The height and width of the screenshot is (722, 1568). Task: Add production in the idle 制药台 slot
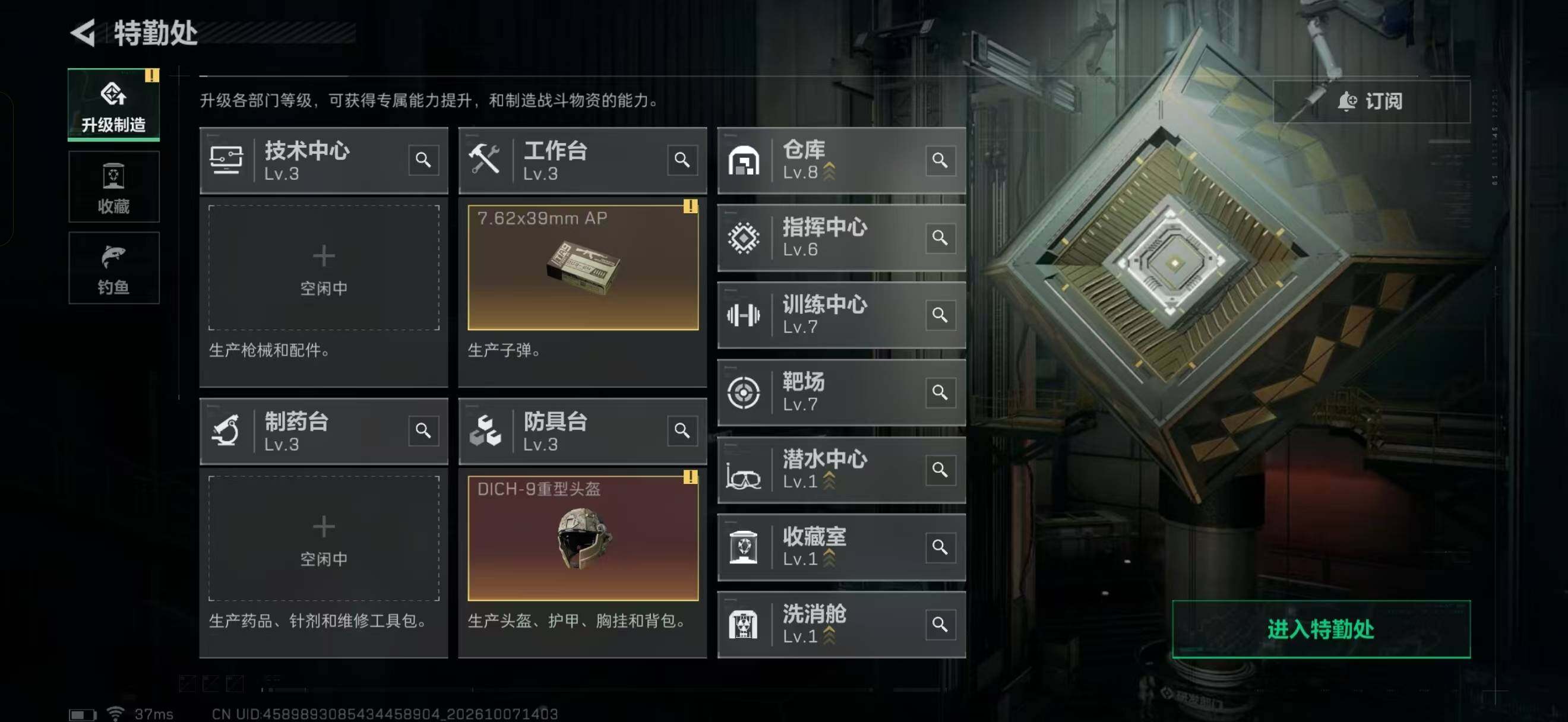(324, 539)
